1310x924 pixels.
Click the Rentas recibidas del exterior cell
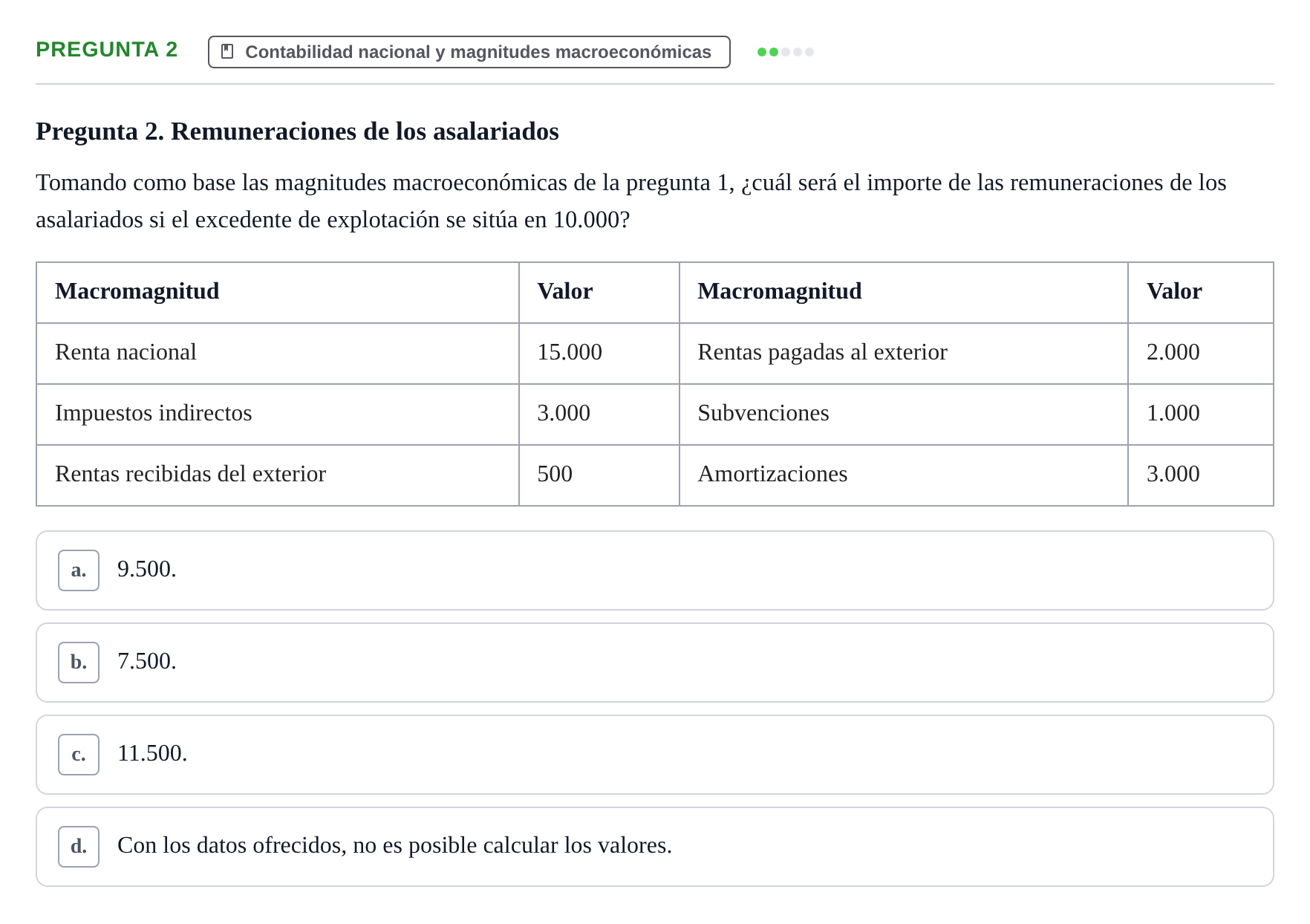click(x=278, y=475)
